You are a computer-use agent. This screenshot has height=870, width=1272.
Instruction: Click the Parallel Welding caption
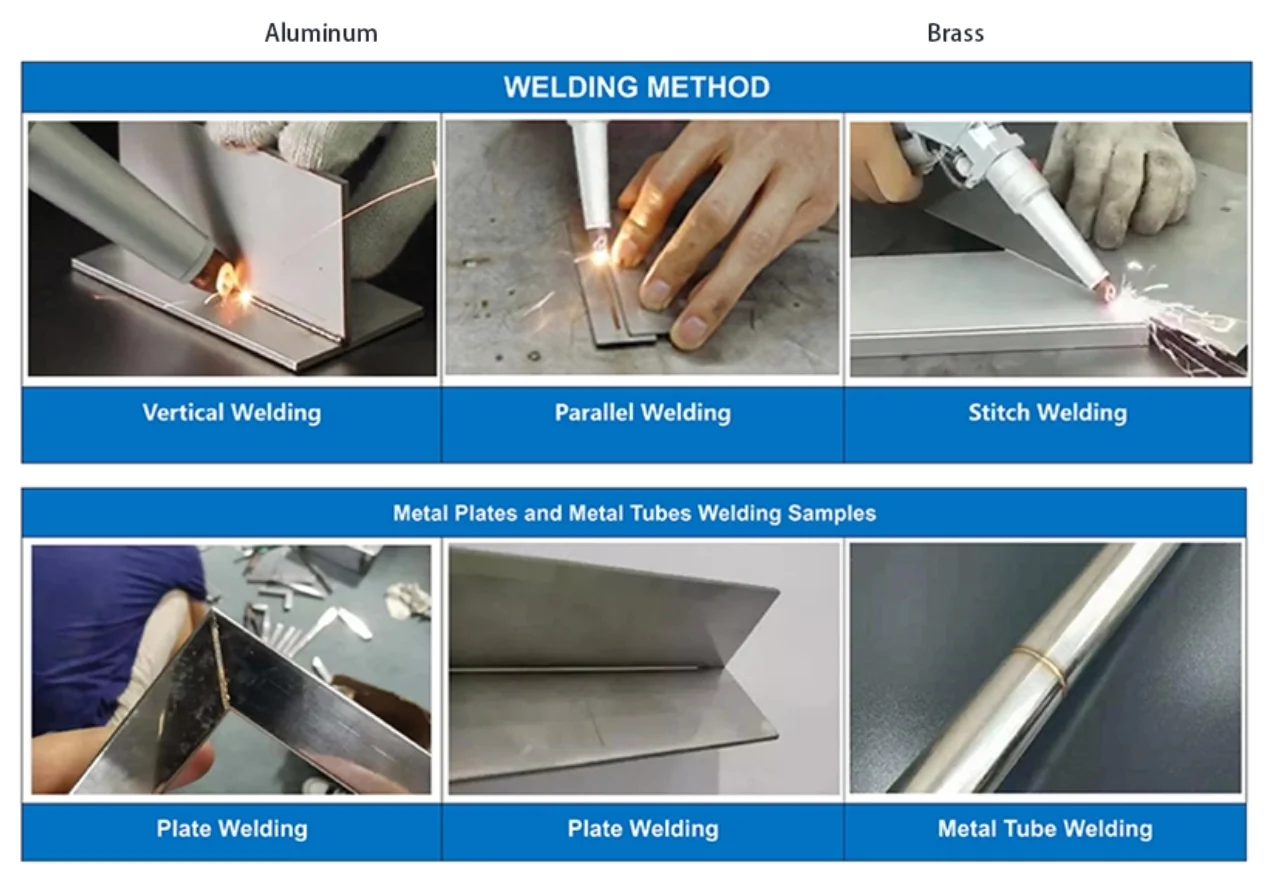(643, 413)
